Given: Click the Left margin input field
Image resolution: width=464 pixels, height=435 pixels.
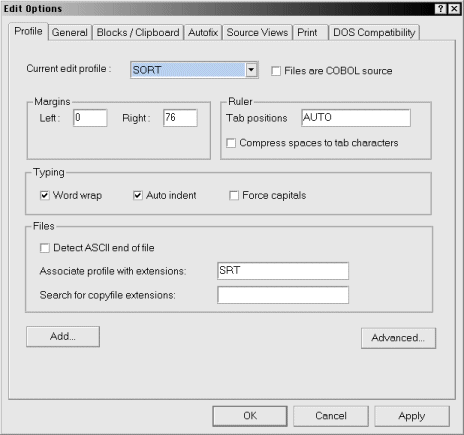Looking at the screenshot, I should tap(90, 118).
